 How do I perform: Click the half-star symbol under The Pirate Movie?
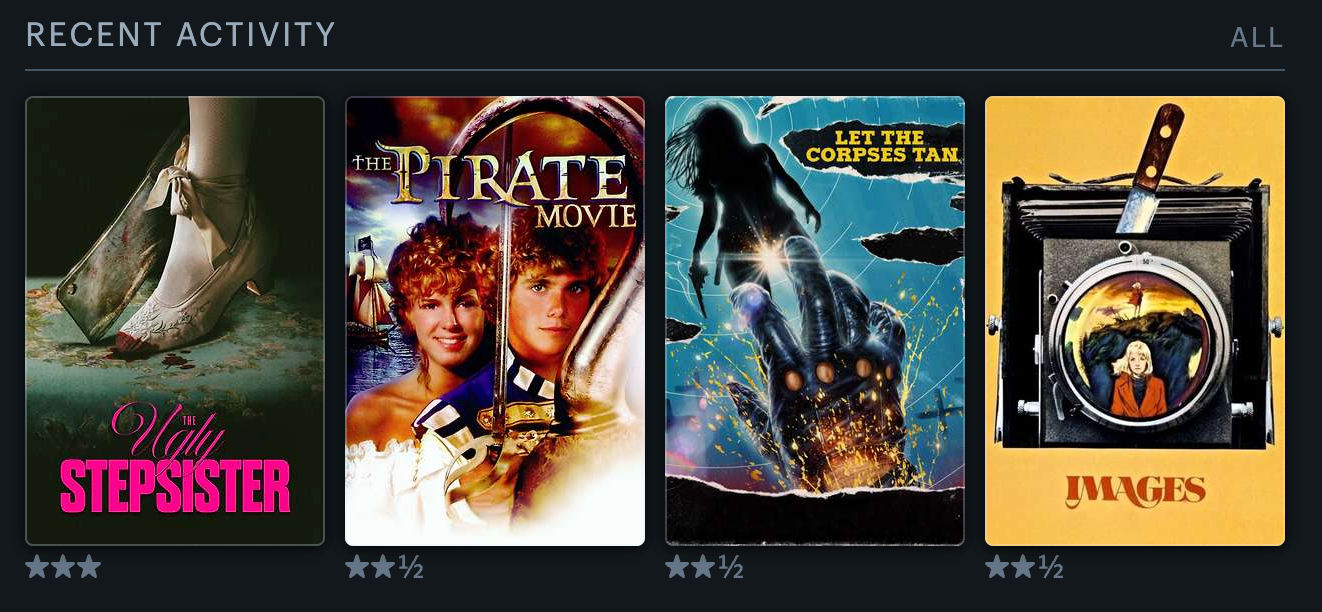[411, 568]
